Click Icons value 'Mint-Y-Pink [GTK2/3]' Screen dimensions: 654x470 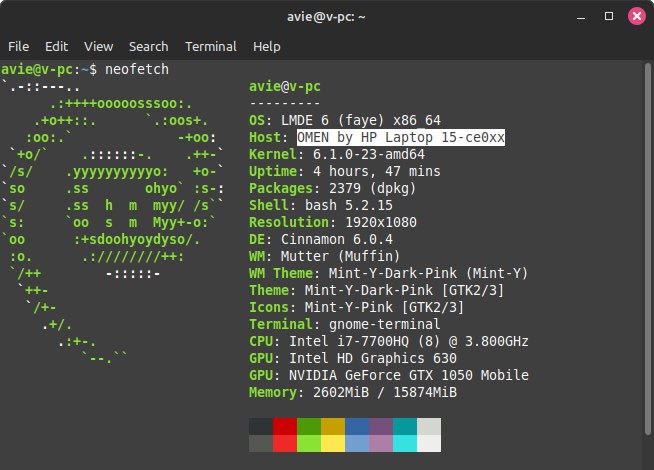384,307
